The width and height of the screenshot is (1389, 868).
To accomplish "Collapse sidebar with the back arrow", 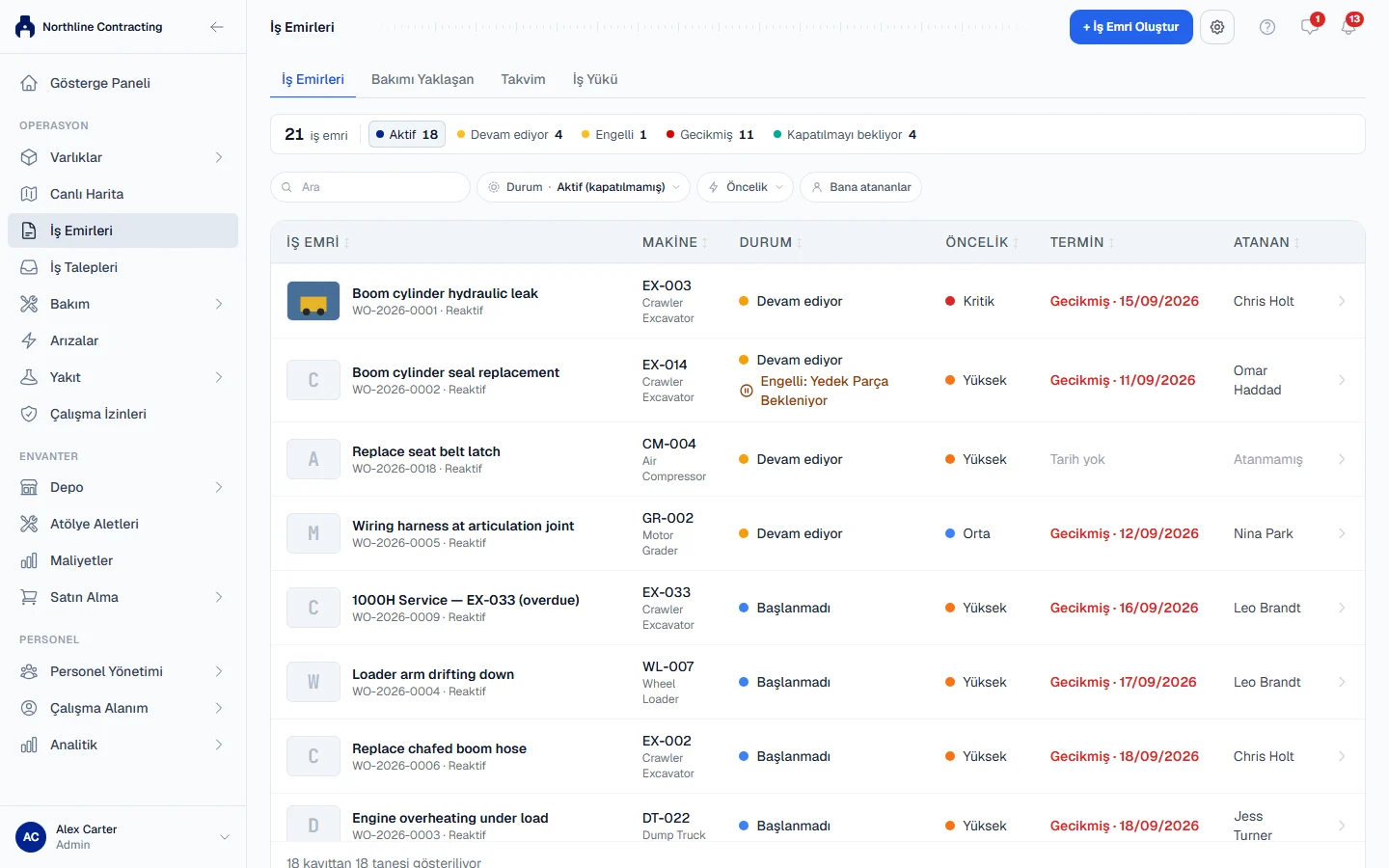I will point(217,27).
